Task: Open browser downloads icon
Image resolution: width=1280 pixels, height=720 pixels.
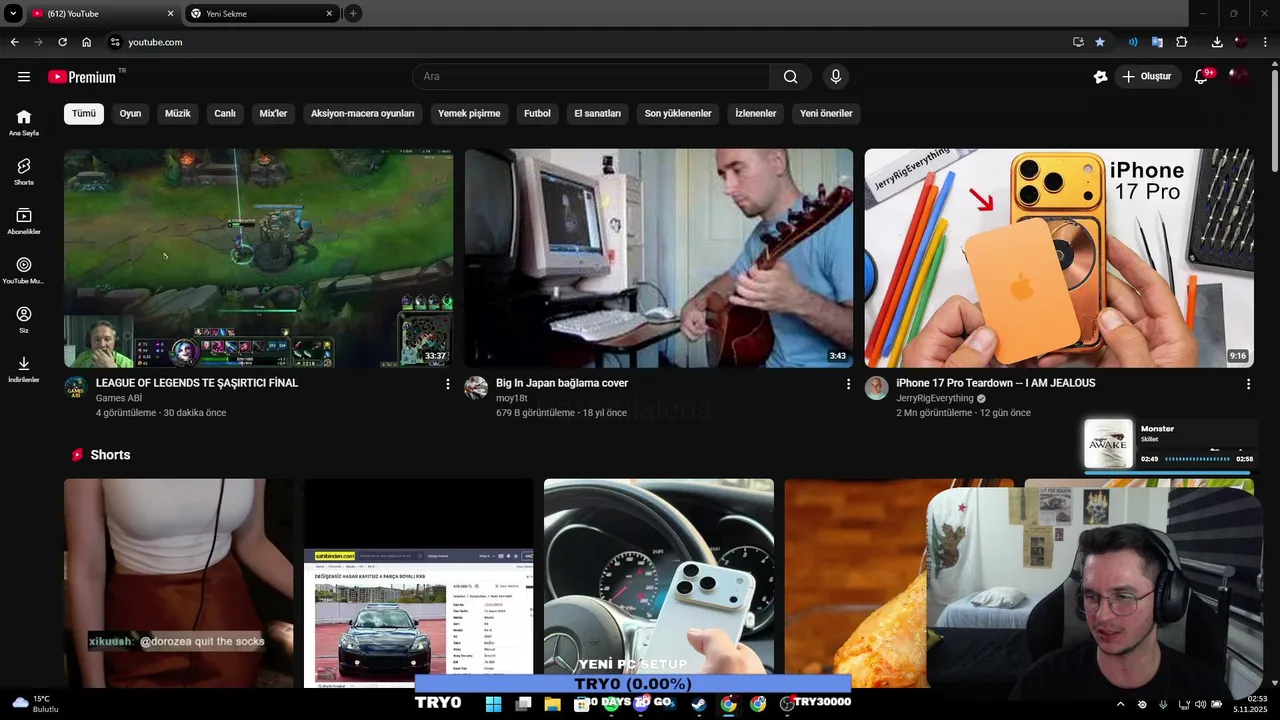Action: click(1217, 42)
